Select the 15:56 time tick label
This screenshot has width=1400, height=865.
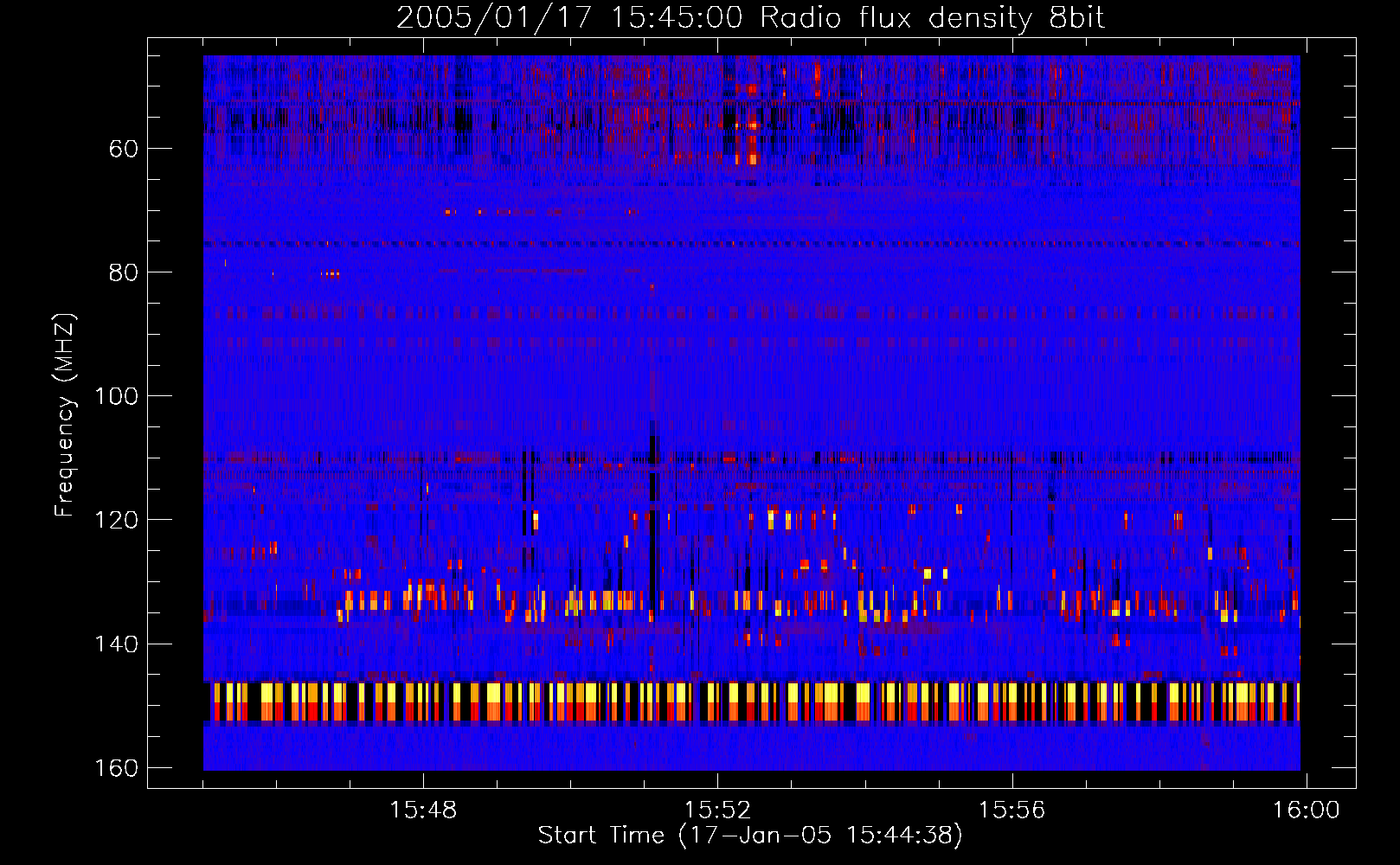pos(1011,811)
